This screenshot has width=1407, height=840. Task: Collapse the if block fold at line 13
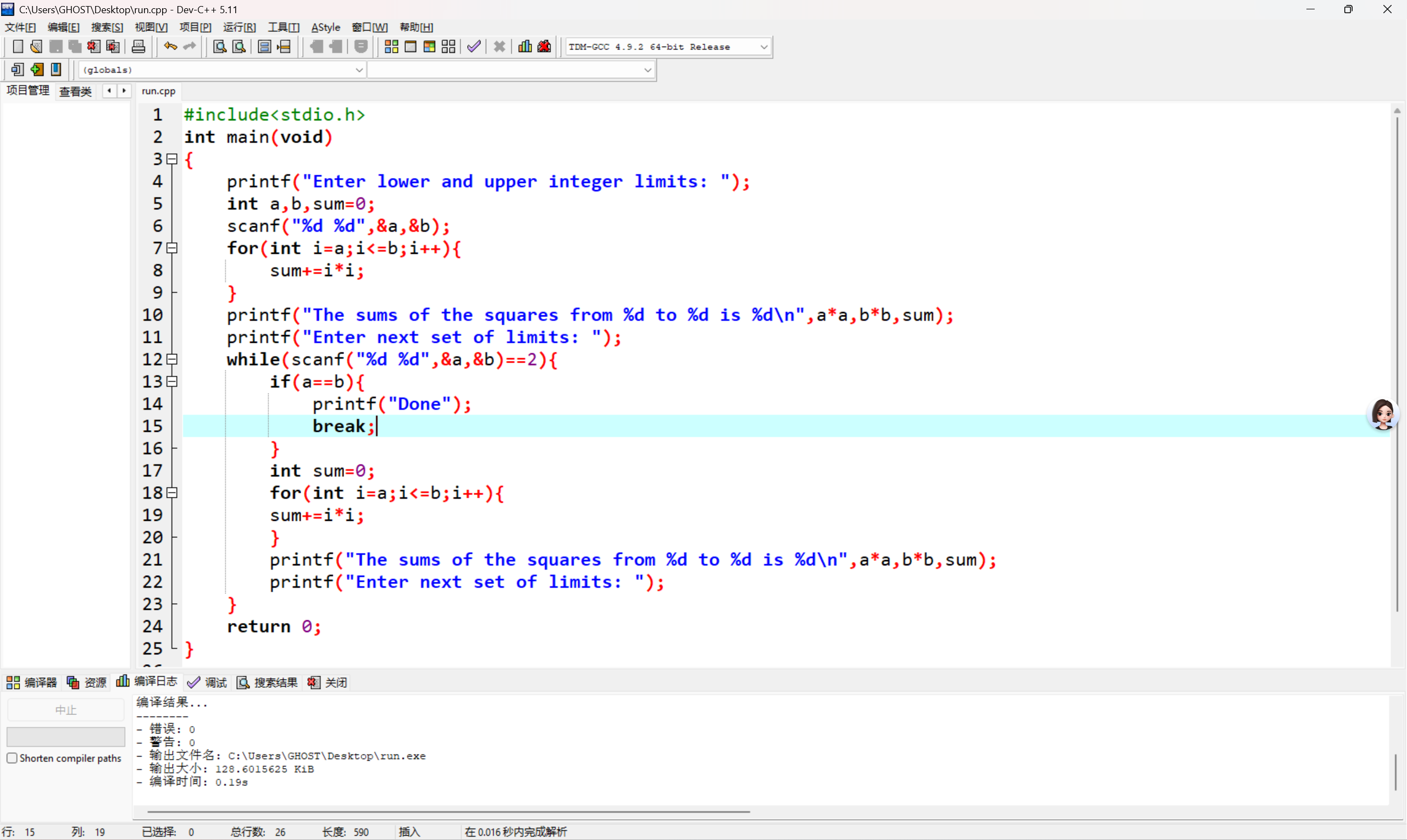(x=172, y=381)
